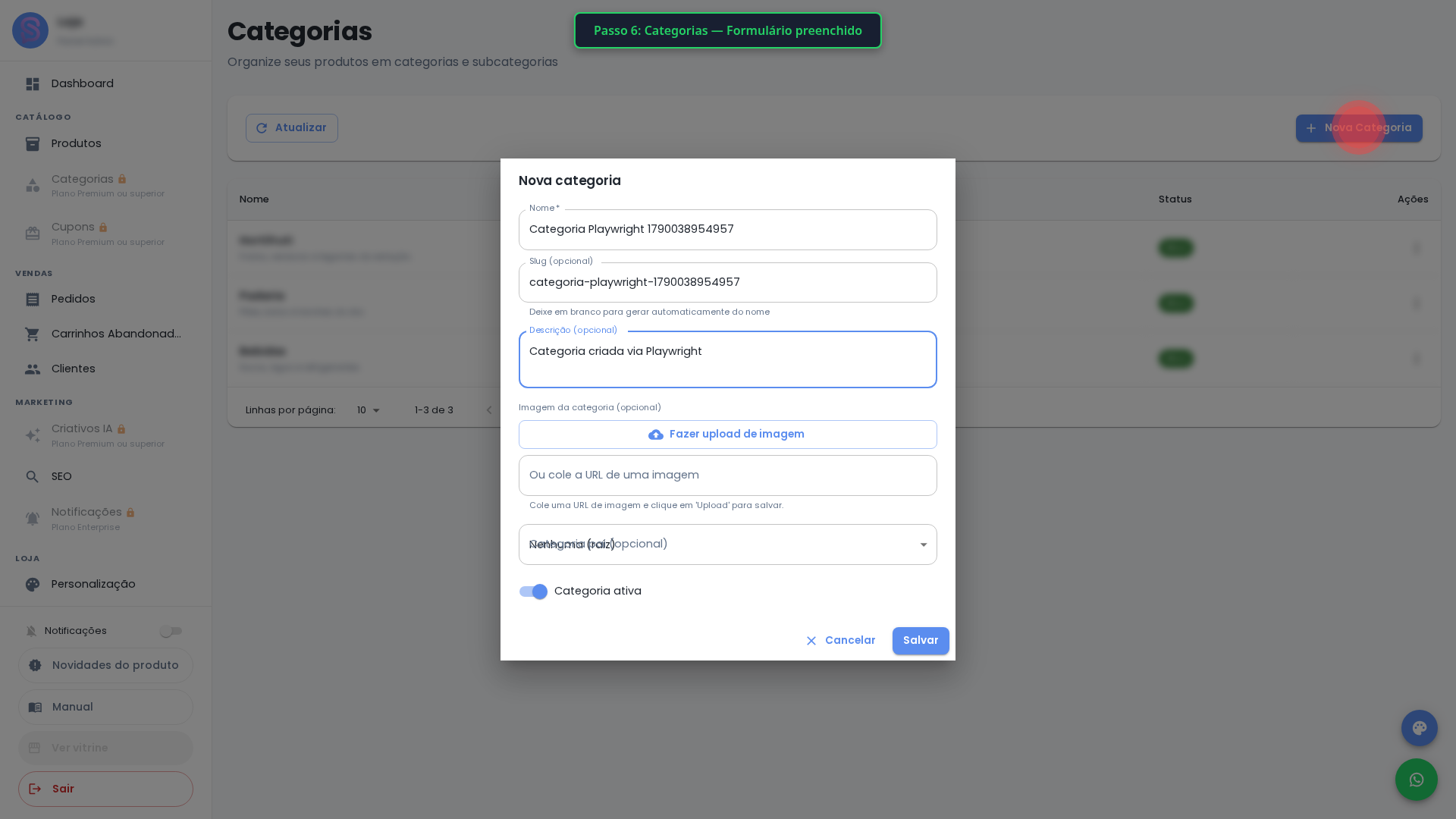Screen dimensions: 1456x819
Task: Open the Categoria pai dropdown
Action: coord(728,544)
